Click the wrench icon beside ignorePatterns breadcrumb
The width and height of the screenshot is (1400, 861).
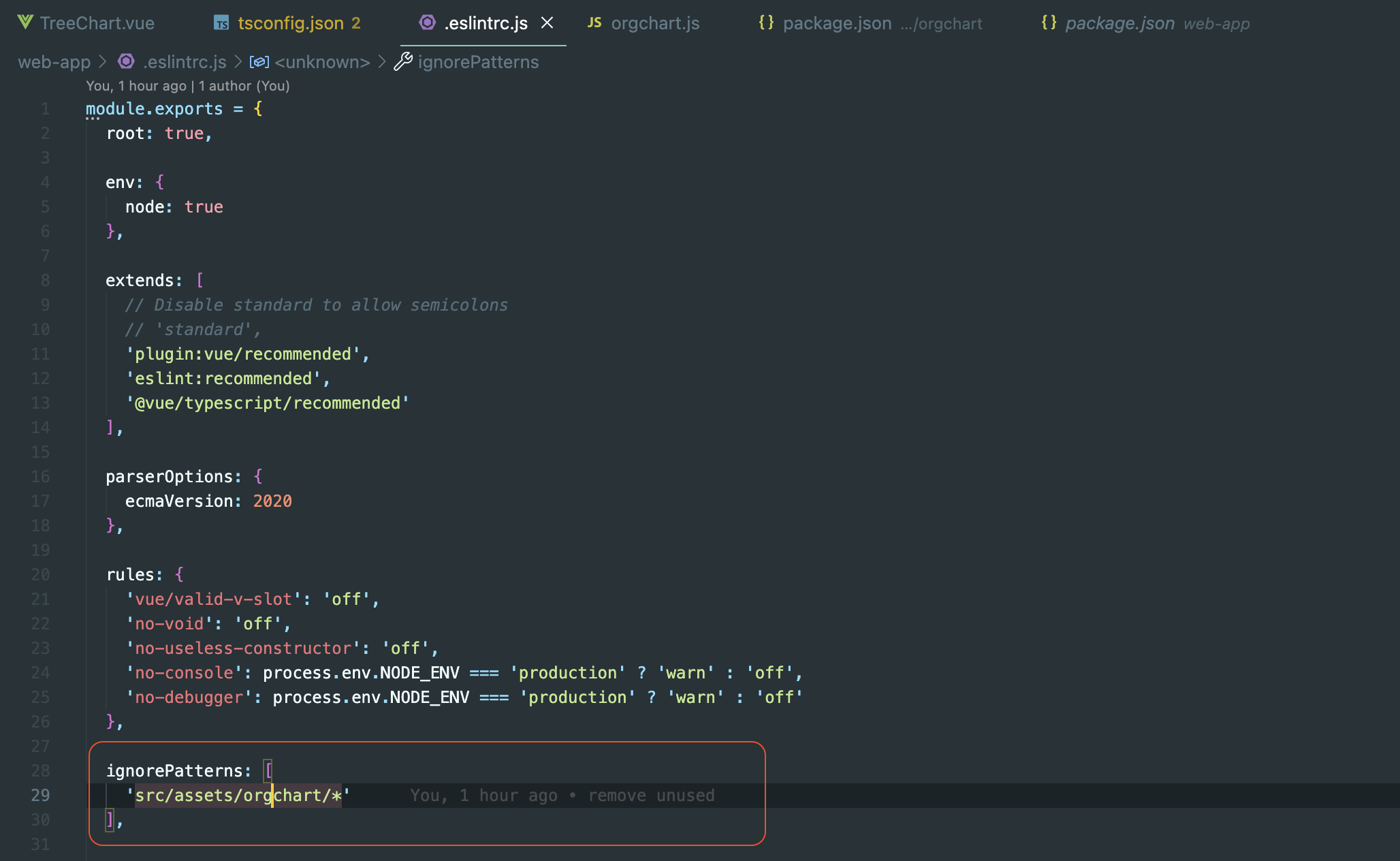pos(402,61)
